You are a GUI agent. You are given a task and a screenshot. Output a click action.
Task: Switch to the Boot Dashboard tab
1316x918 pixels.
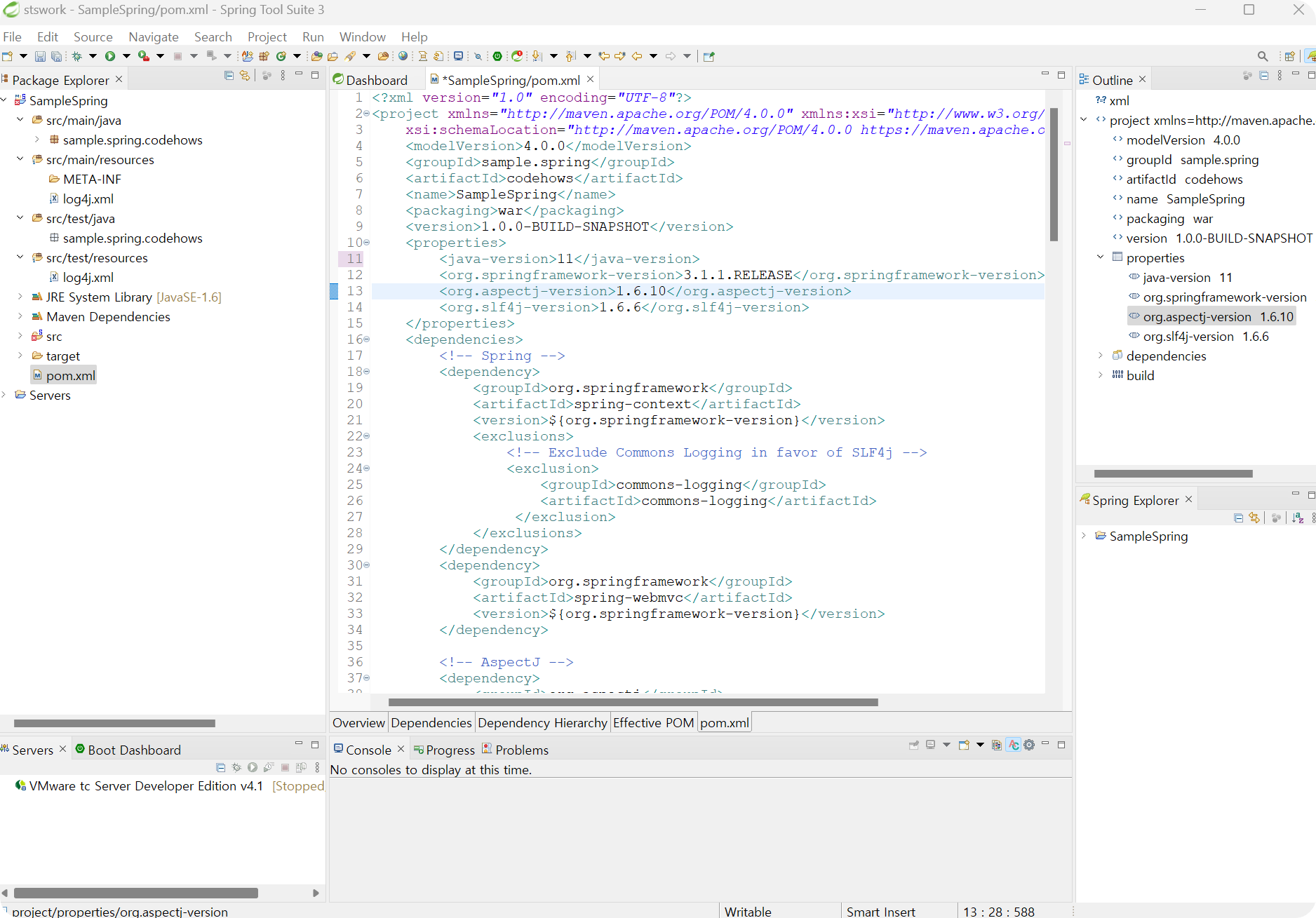coord(128,750)
